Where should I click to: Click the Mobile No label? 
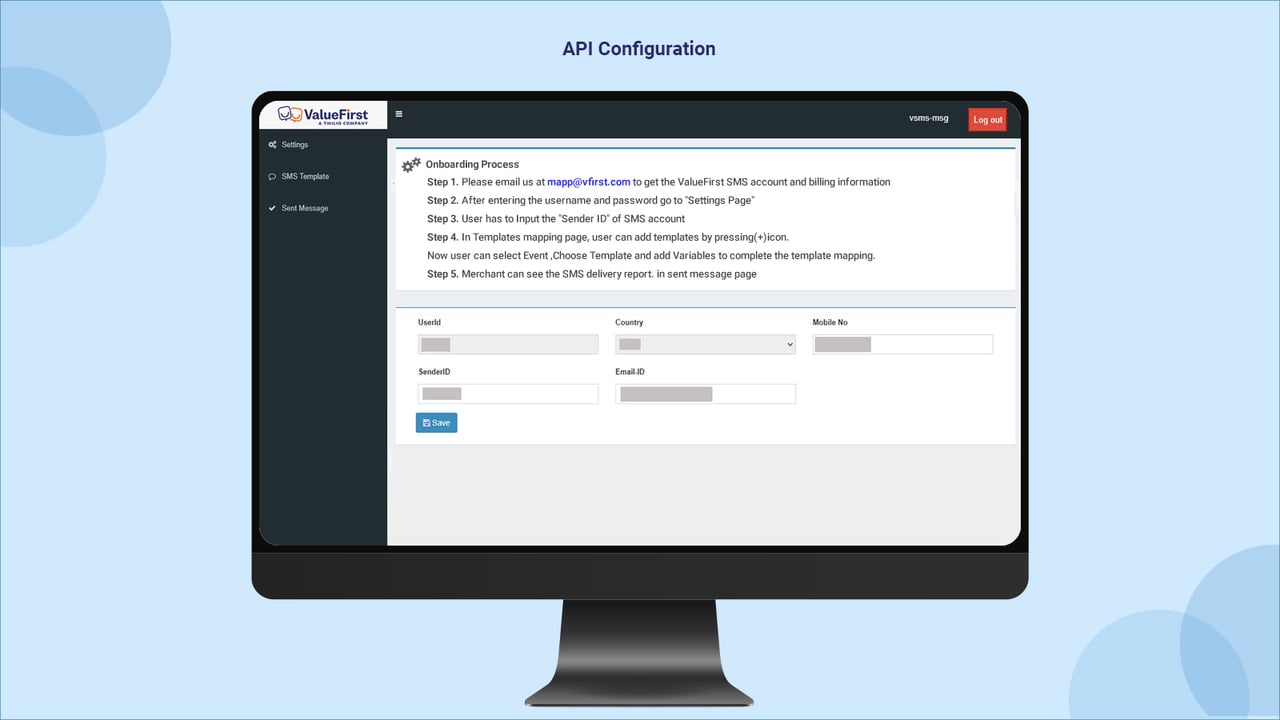pos(830,322)
